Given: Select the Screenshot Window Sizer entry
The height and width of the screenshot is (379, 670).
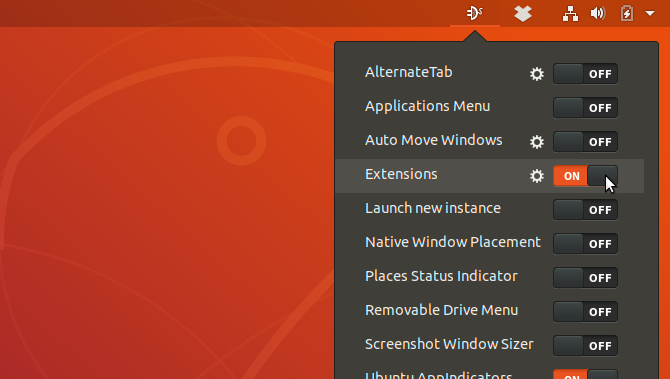Looking at the screenshot, I should (449, 344).
